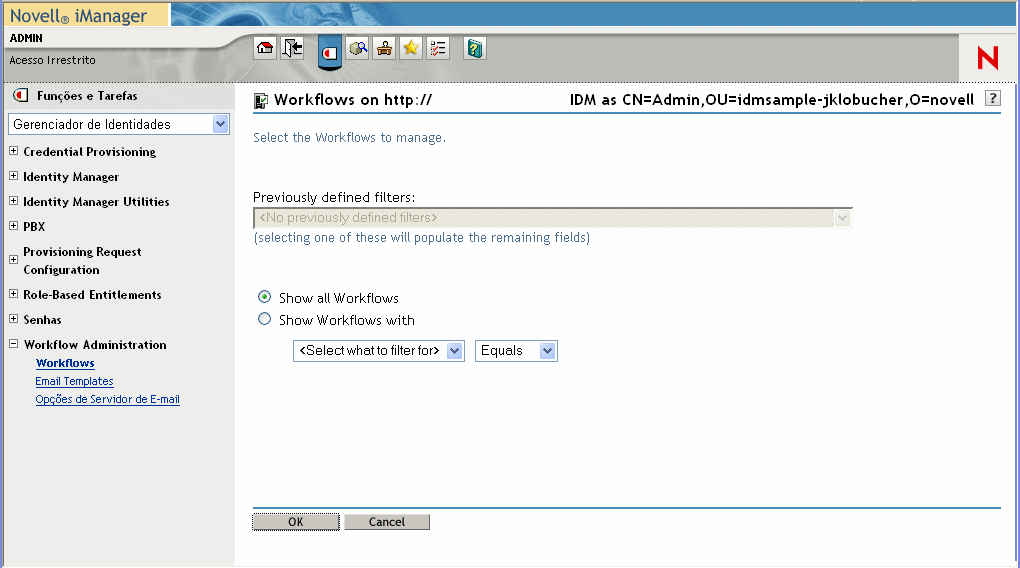The image size is (1020, 568).
Task: Click the Cancel button
Action: coord(387,522)
